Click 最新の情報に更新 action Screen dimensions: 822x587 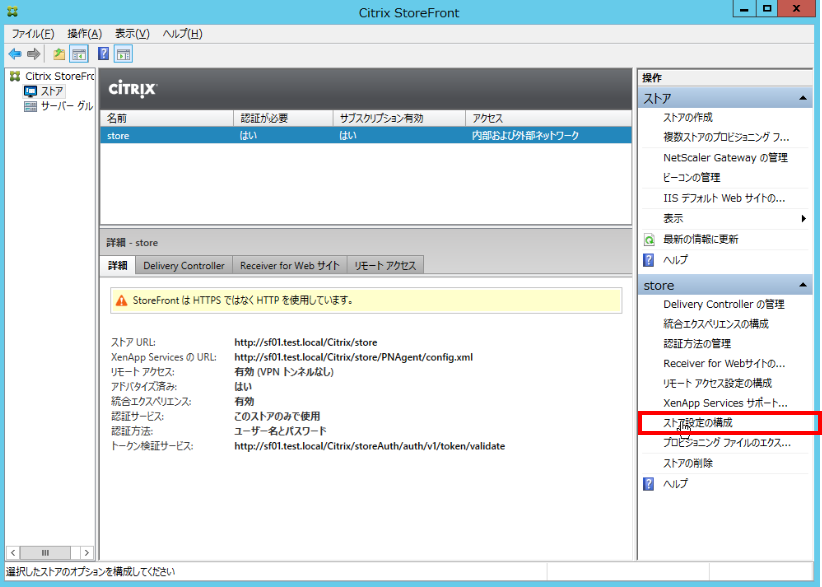point(700,240)
